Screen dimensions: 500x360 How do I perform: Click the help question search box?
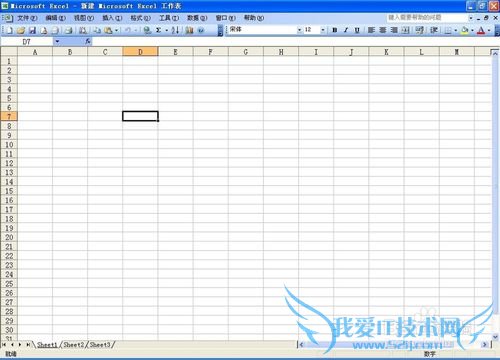(428, 17)
